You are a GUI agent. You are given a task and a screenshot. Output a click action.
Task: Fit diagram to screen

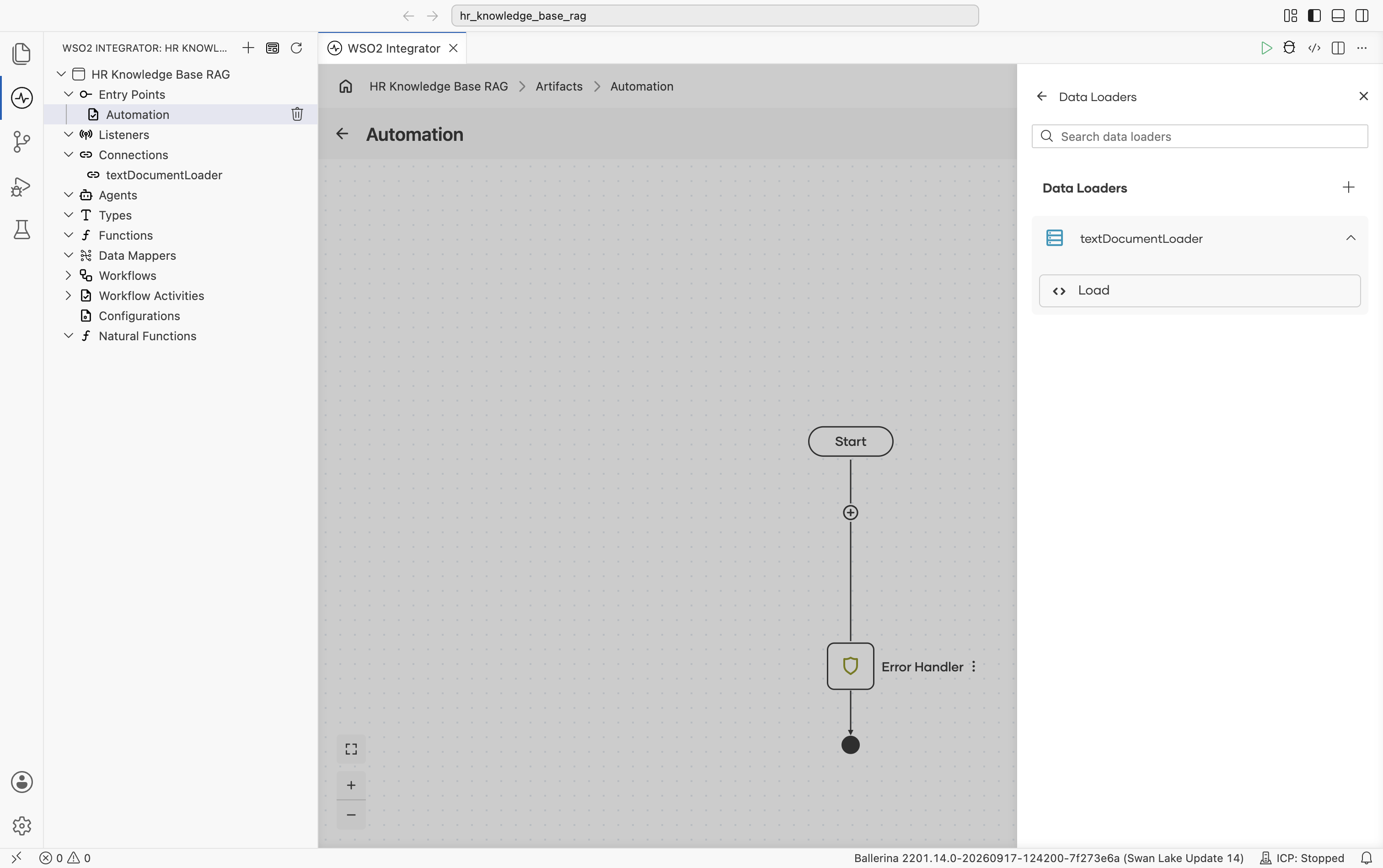(x=351, y=749)
